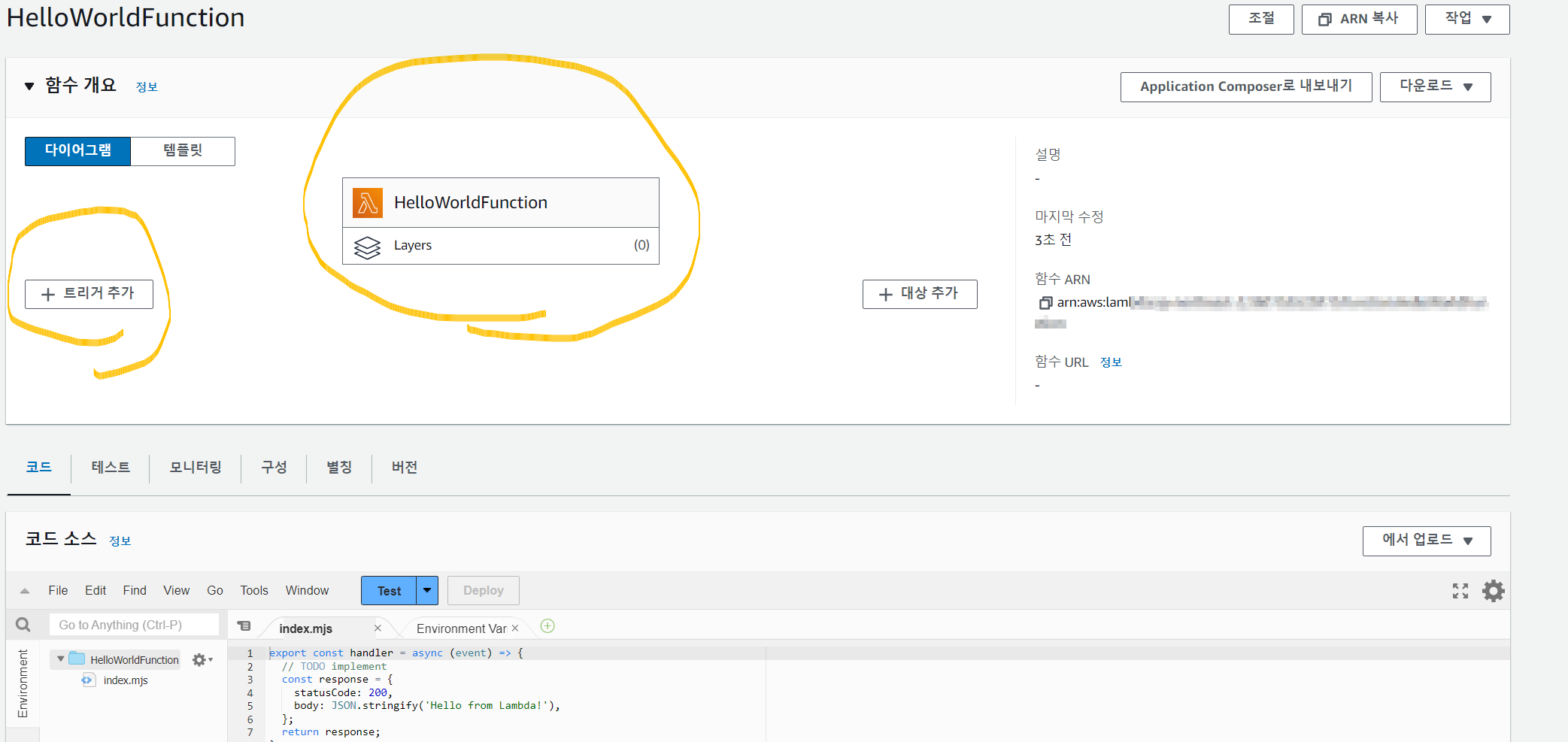Image resolution: width=1568 pixels, height=742 pixels.
Task: Open the 모니터링 tab
Action: tap(196, 468)
